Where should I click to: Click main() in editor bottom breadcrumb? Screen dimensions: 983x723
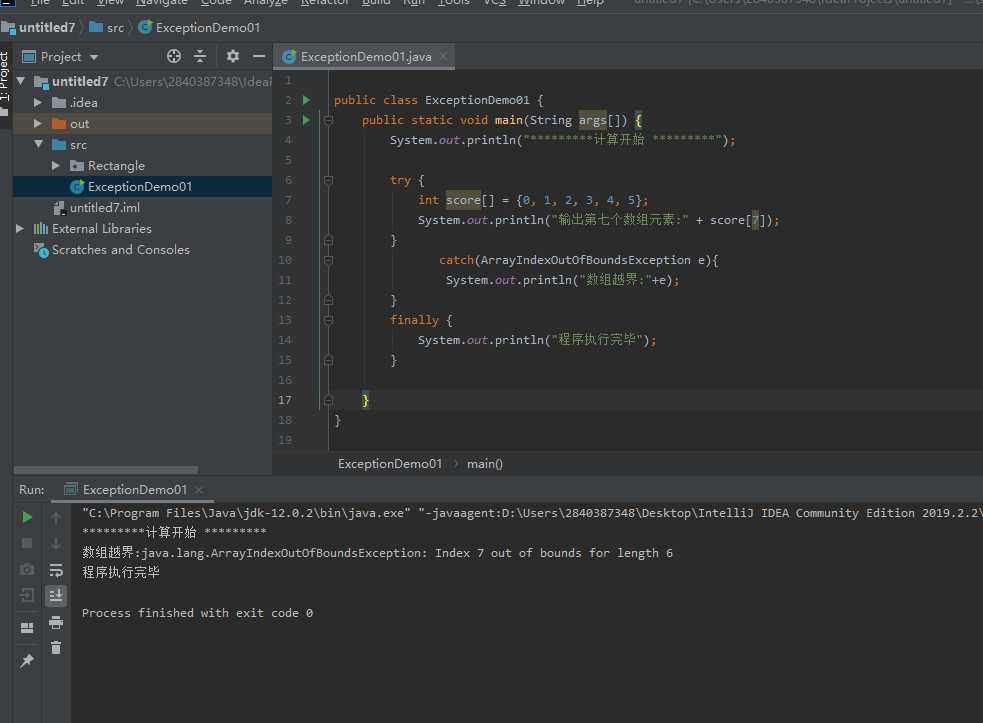click(x=485, y=464)
